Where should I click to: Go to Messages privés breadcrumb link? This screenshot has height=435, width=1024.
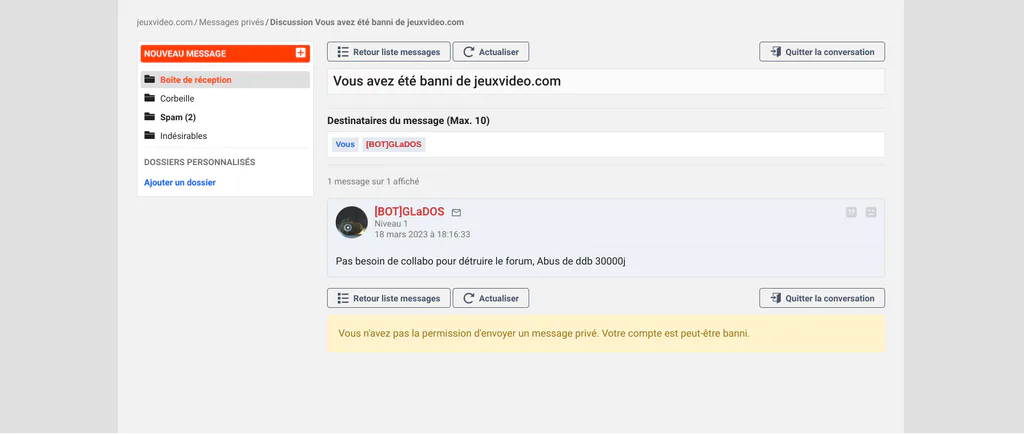point(231,22)
